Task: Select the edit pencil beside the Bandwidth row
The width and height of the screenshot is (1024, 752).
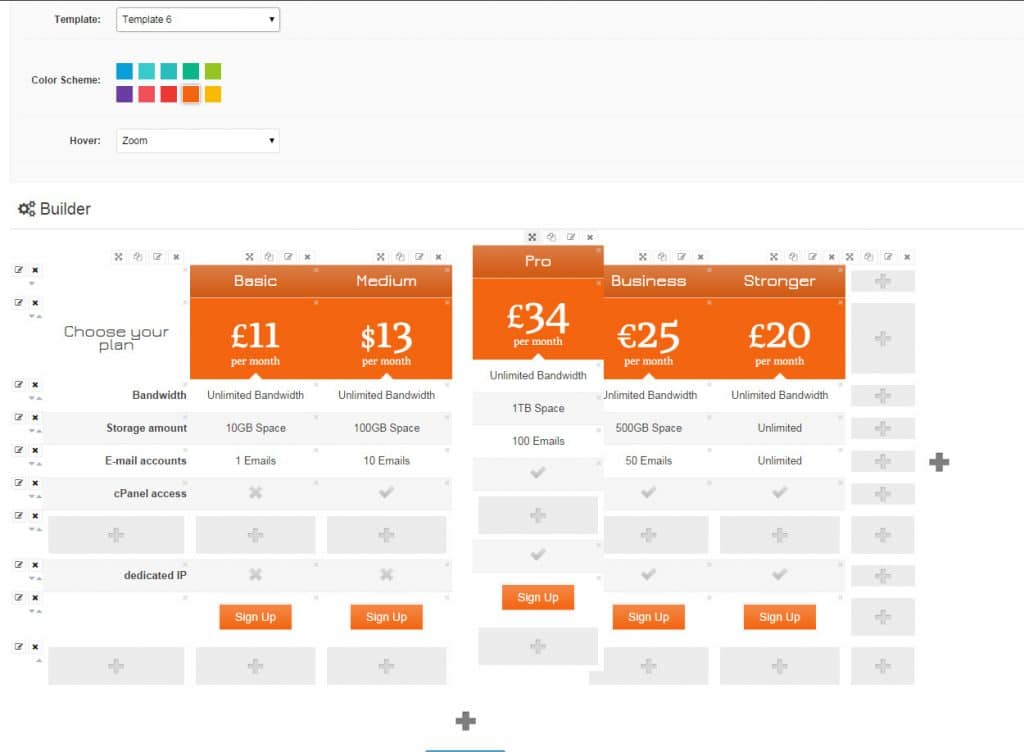Action: (17, 384)
